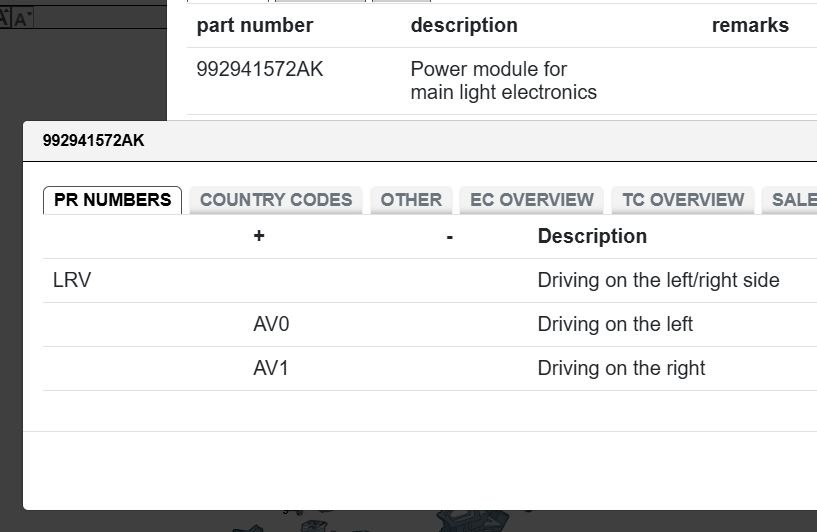Switch to the PR NUMBERS tab
The image size is (817, 532).
click(x=112, y=200)
